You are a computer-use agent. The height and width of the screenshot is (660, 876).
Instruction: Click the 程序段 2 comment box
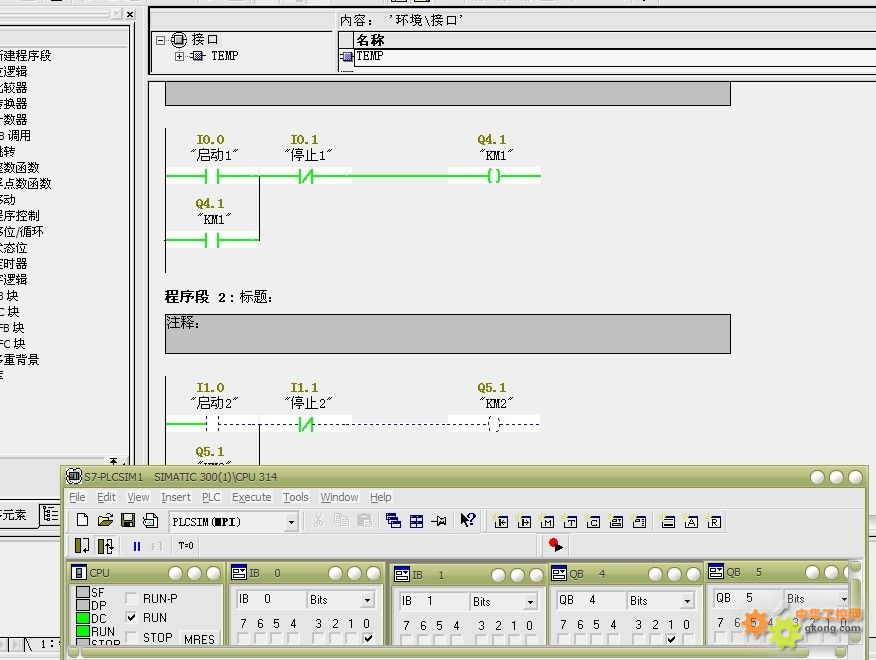tap(447, 334)
